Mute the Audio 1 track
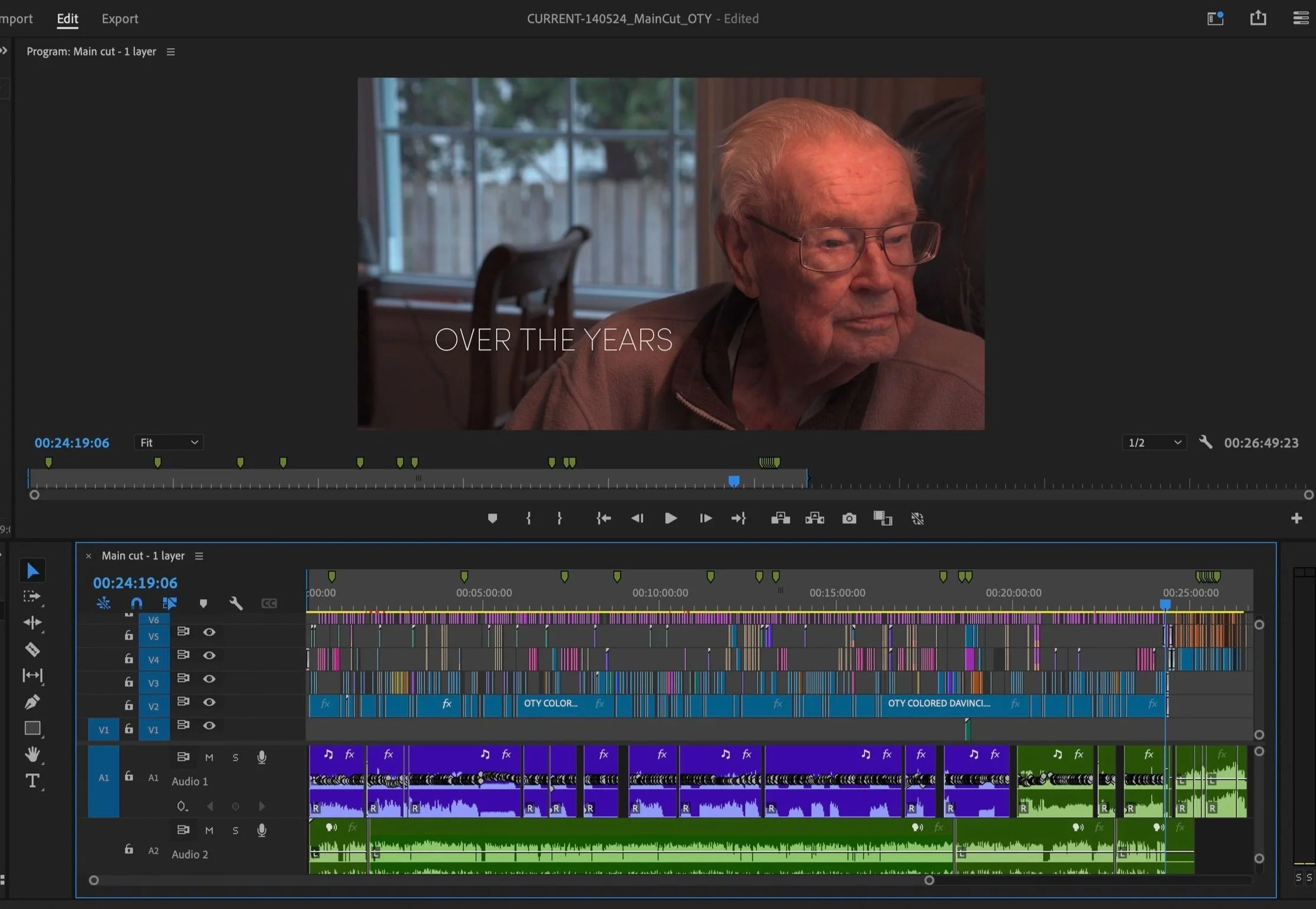 coord(209,758)
